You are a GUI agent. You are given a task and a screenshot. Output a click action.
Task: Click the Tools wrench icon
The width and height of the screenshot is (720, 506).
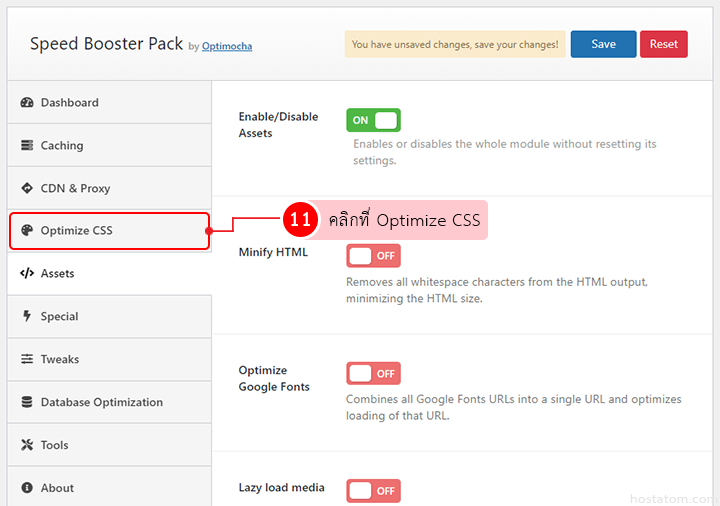27,445
